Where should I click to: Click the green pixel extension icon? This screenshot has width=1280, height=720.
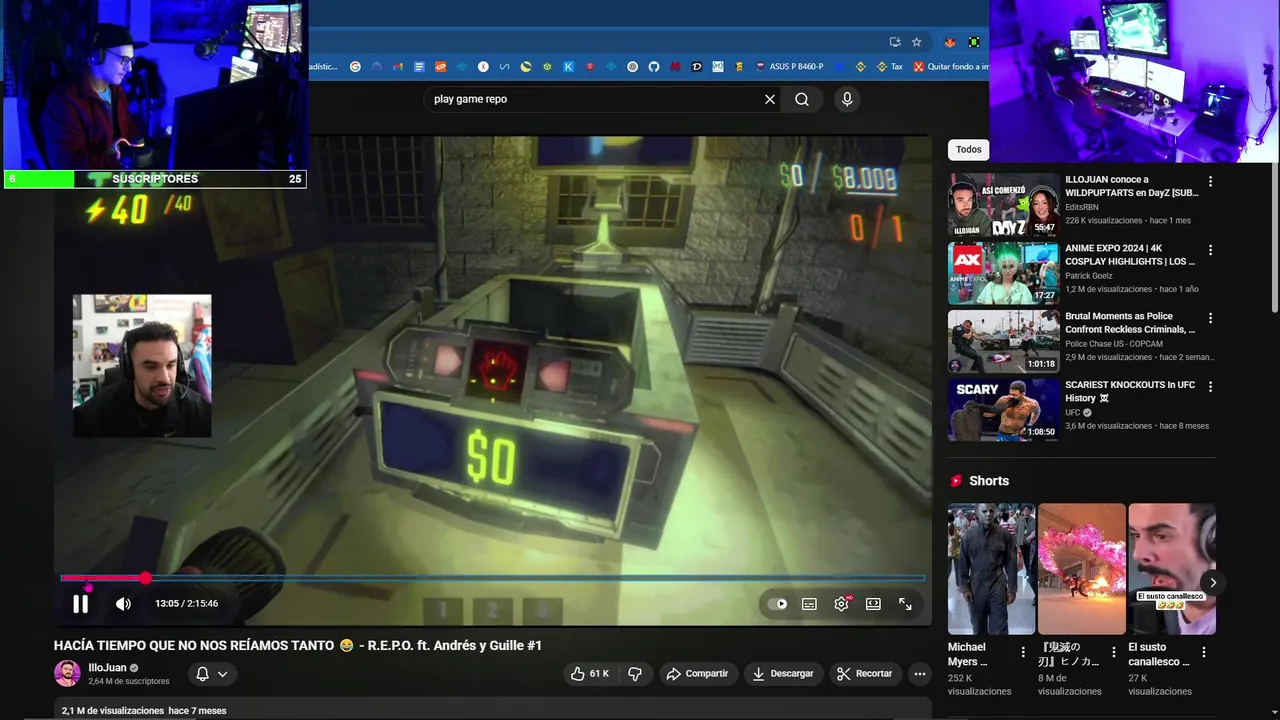973,42
